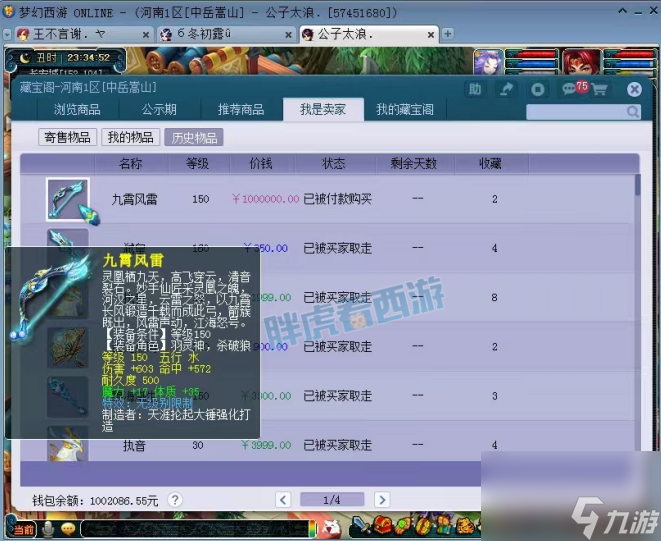This screenshot has height=541, width=661.
Task: Click the purple-haired character portrait
Action: point(488,62)
